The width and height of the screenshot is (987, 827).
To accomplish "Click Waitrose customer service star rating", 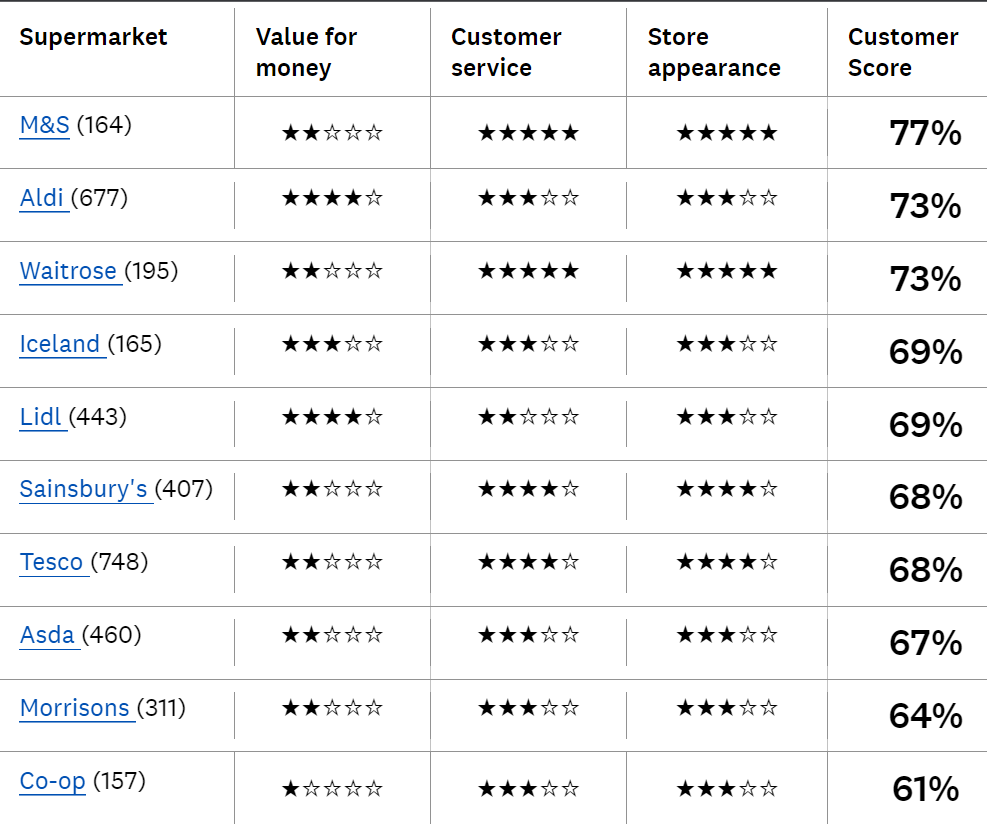I will [528, 271].
